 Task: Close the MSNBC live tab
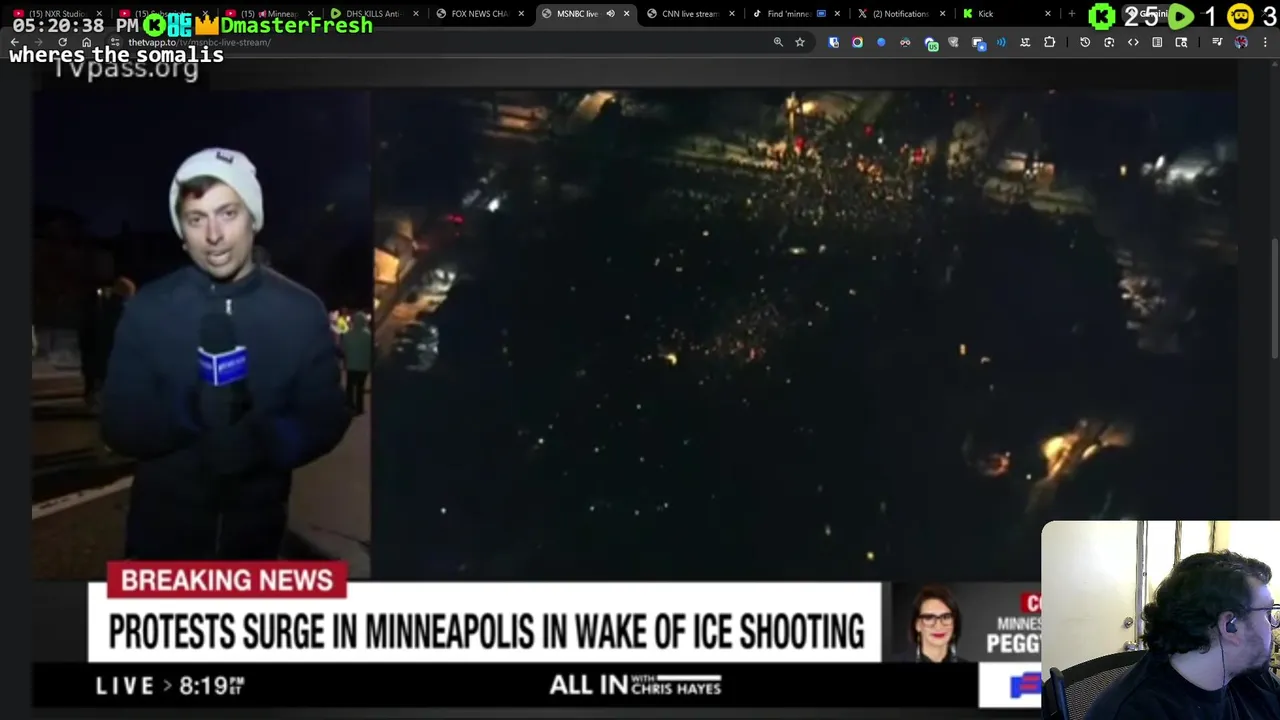[627, 14]
